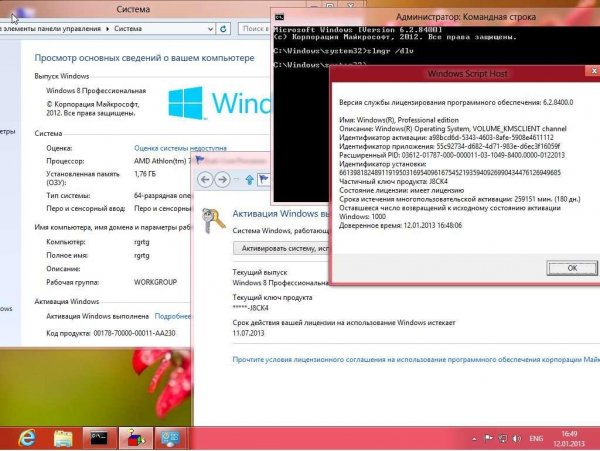
Task: Click the Command Prompt title bar icon
Action: point(280,16)
